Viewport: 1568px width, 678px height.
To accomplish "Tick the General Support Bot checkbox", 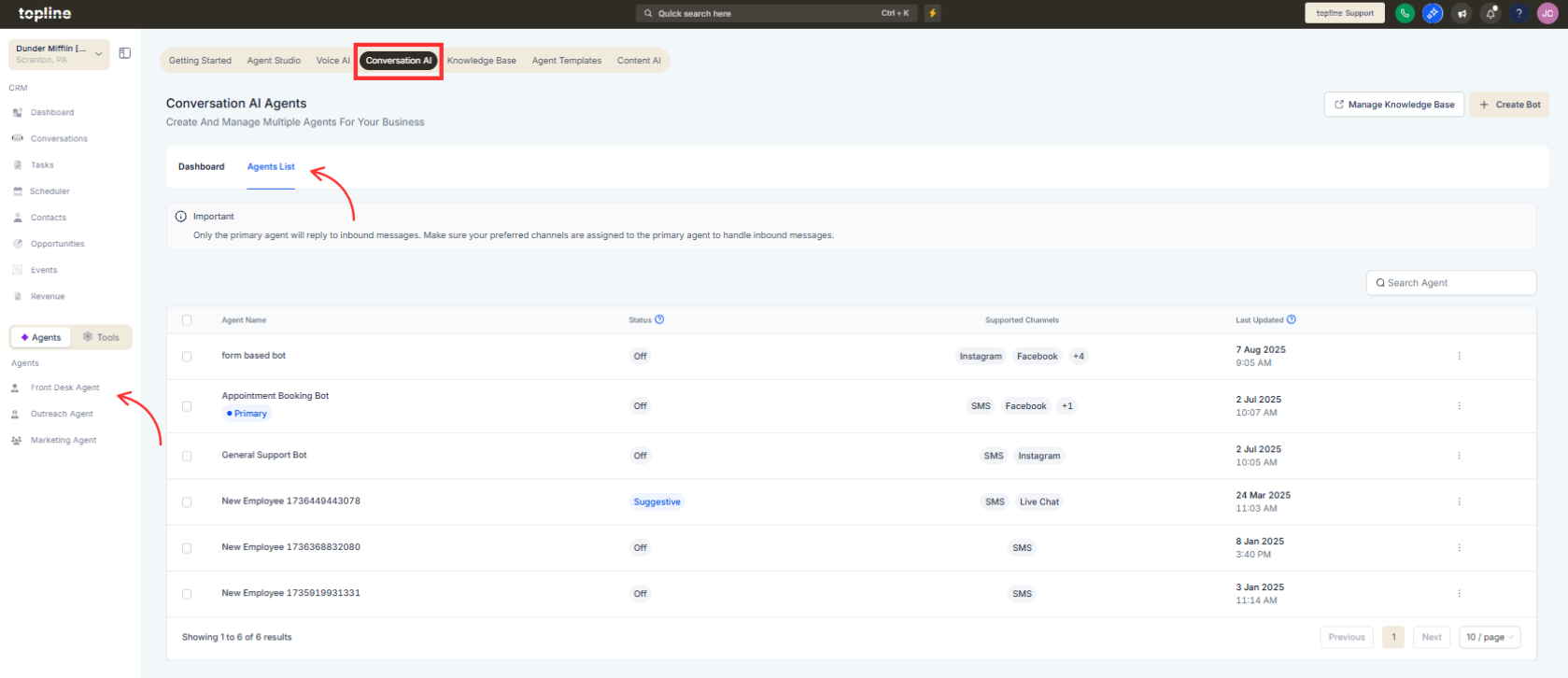I will (x=187, y=456).
